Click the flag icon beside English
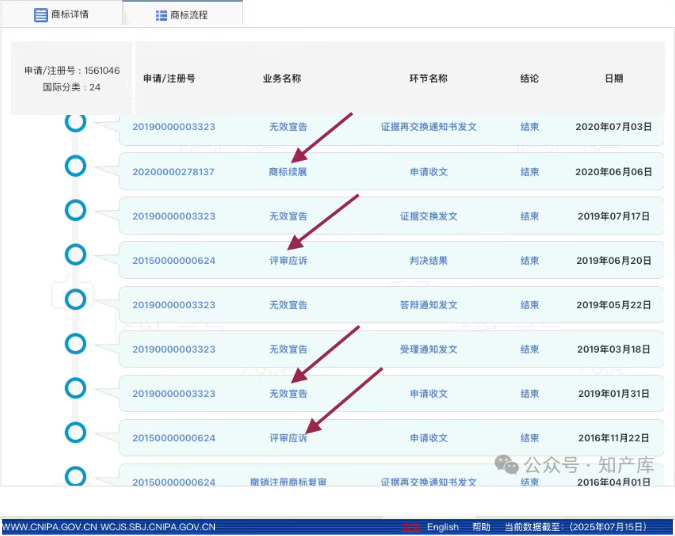The image size is (675, 536). (x=409, y=527)
